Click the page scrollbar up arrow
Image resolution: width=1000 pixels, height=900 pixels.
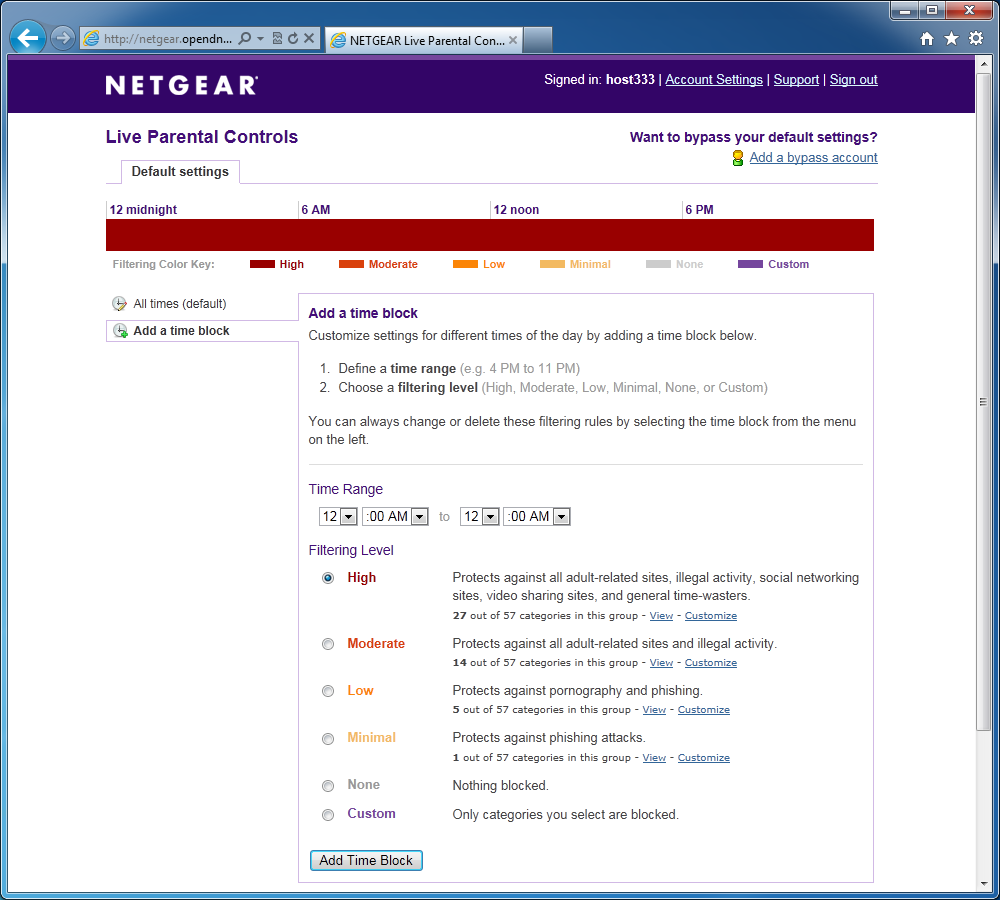click(983, 64)
